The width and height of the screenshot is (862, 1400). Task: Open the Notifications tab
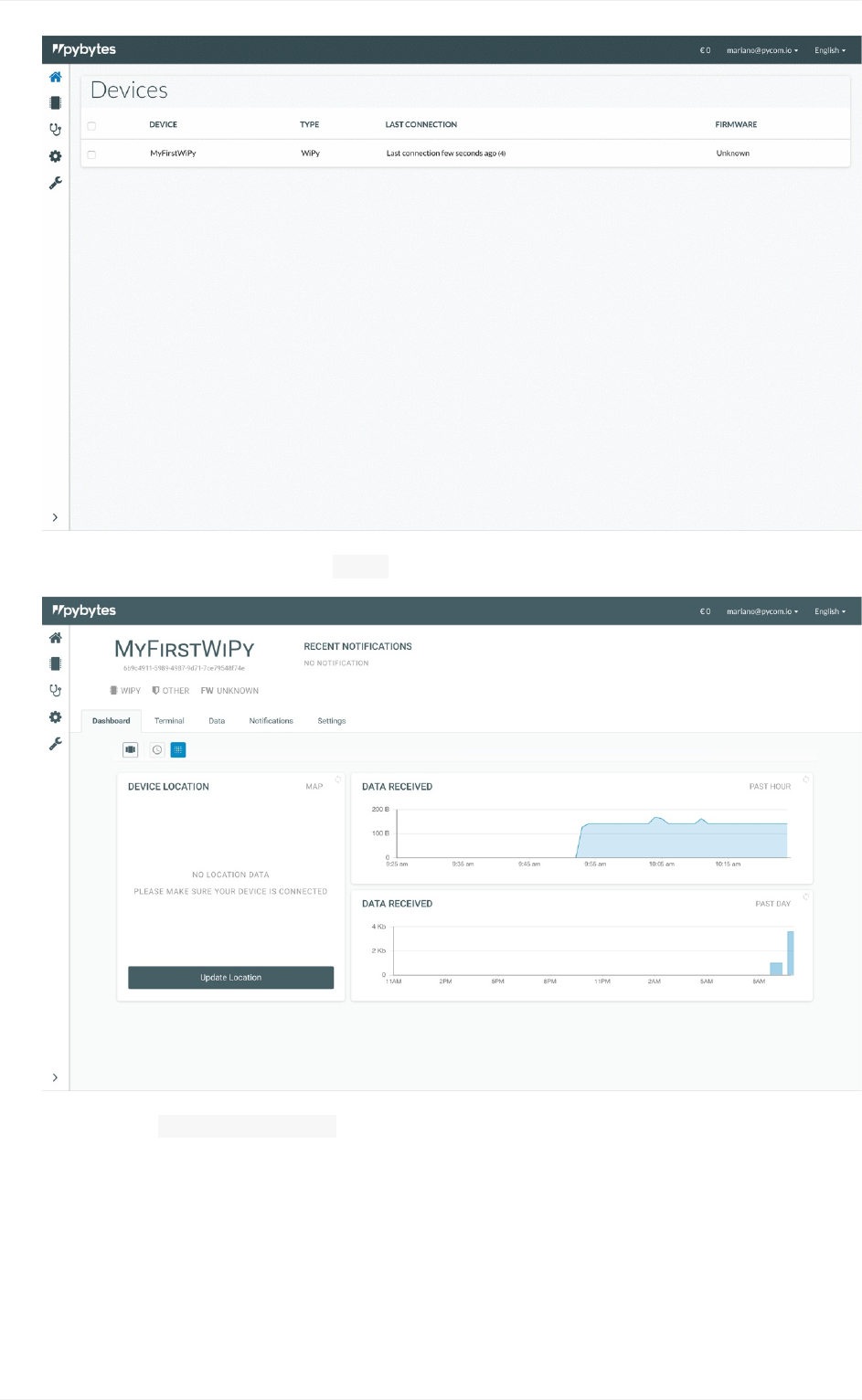(x=271, y=721)
